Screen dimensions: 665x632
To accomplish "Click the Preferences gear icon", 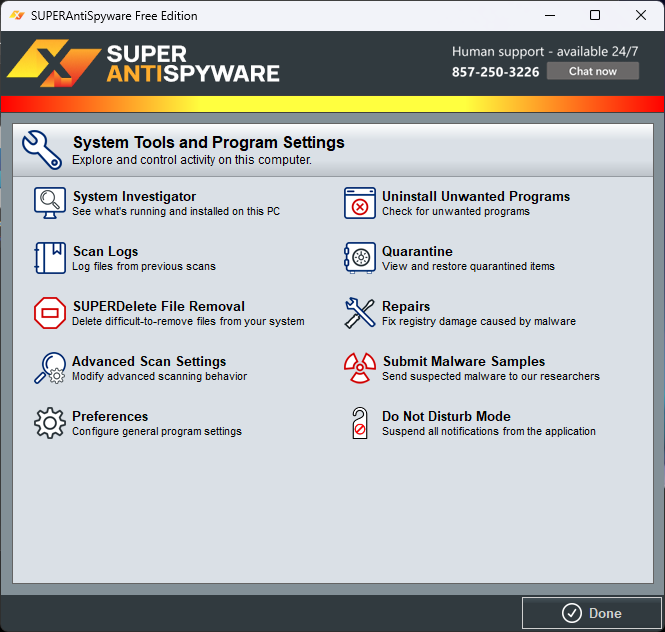I will (x=50, y=423).
